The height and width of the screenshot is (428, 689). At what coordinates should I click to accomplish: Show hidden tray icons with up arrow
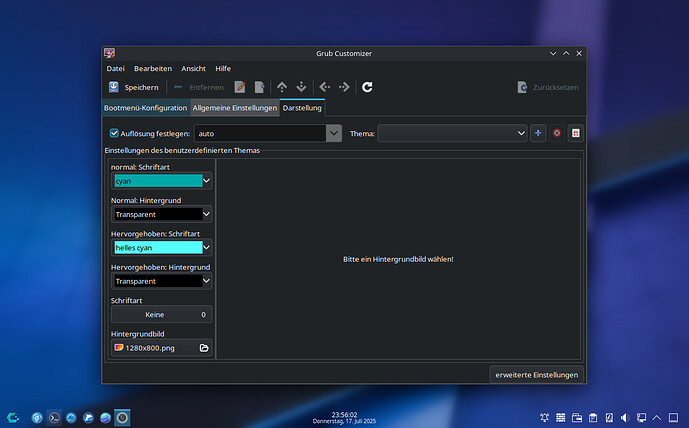point(656,417)
